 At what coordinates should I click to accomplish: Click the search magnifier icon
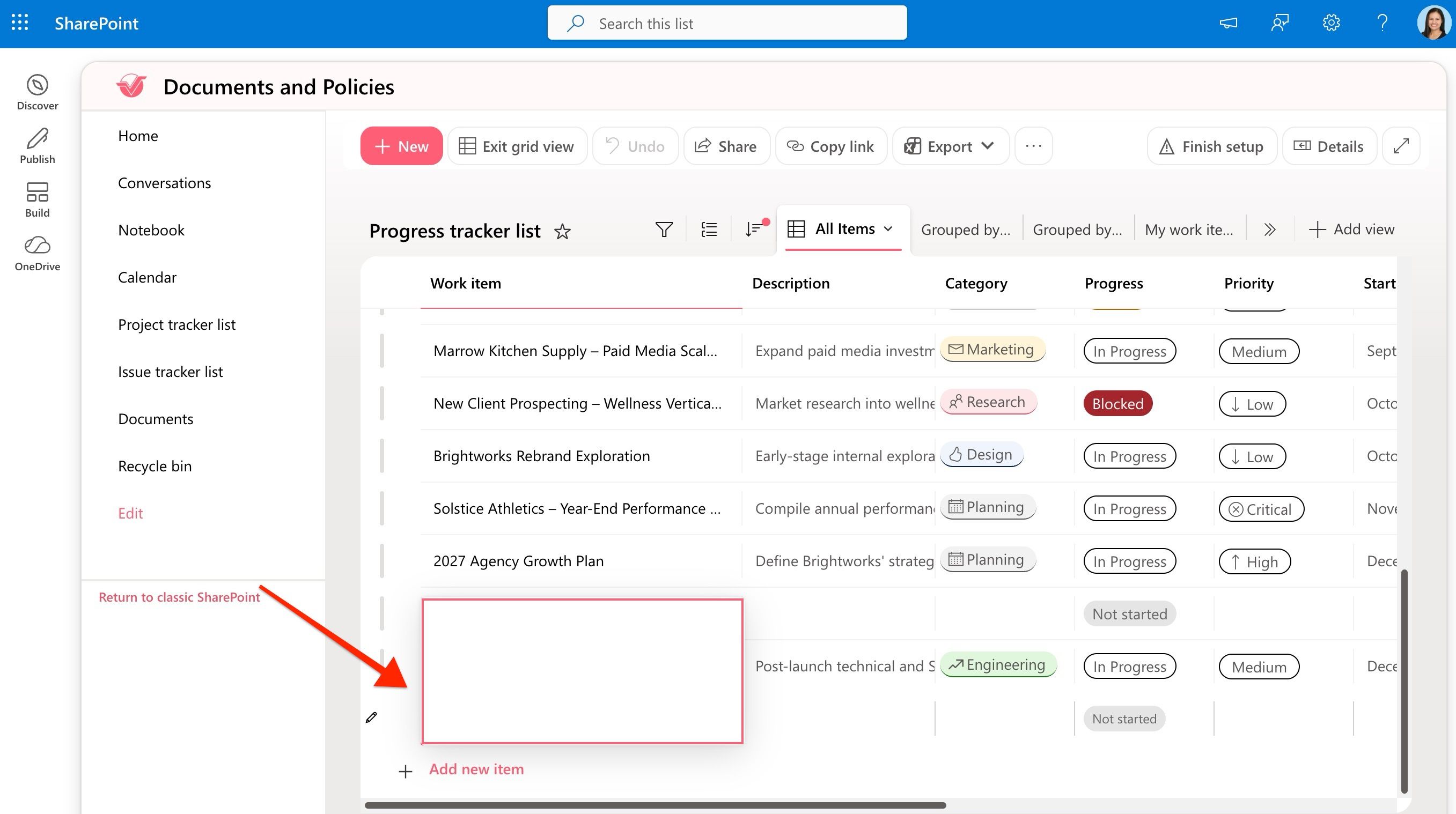(576, 23)
